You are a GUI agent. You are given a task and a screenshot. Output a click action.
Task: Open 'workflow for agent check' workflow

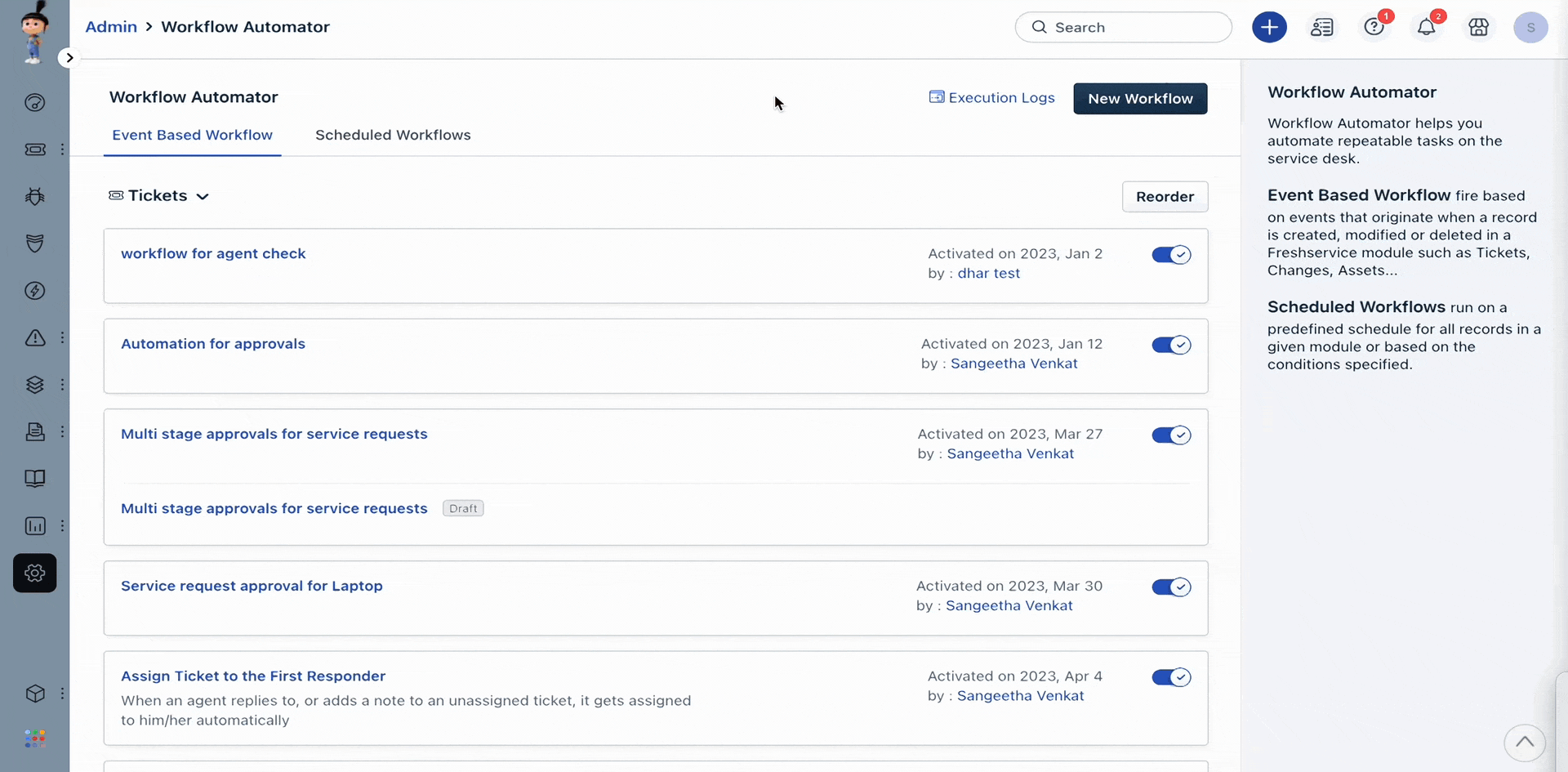[213, 253]
